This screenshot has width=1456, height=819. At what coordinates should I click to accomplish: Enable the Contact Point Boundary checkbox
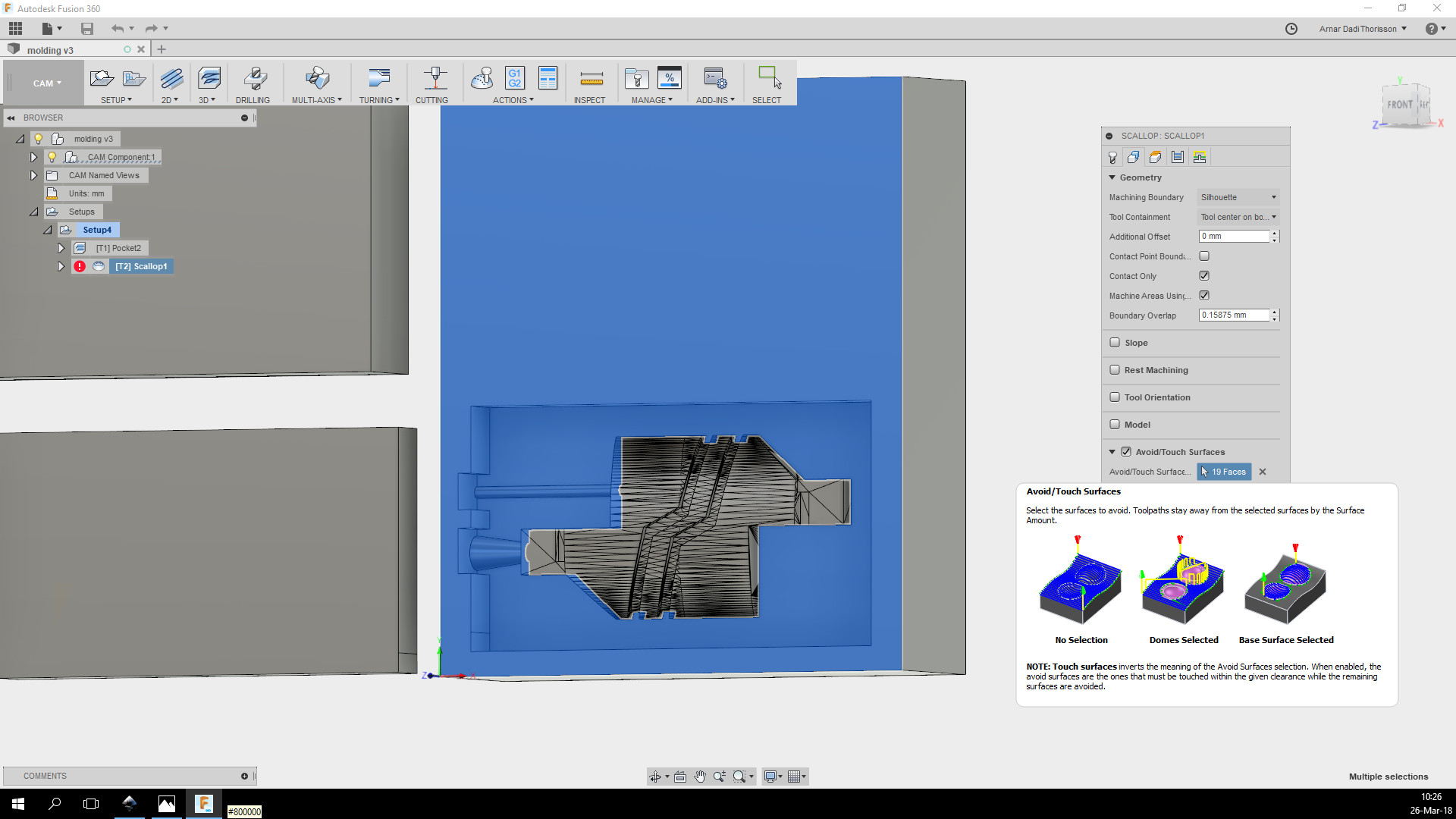1204,256
